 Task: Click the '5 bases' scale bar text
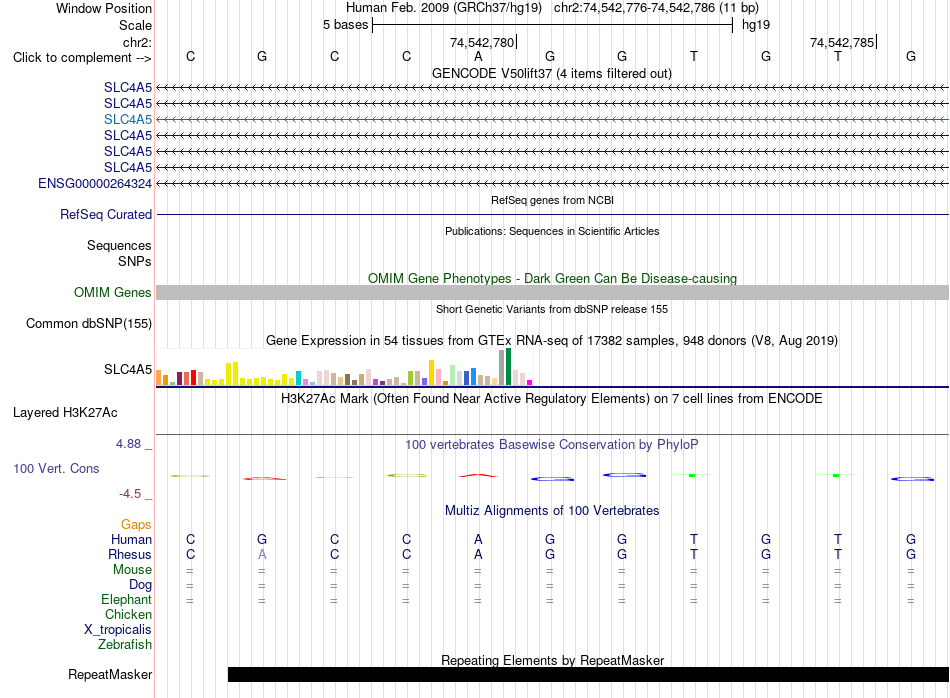345,25
